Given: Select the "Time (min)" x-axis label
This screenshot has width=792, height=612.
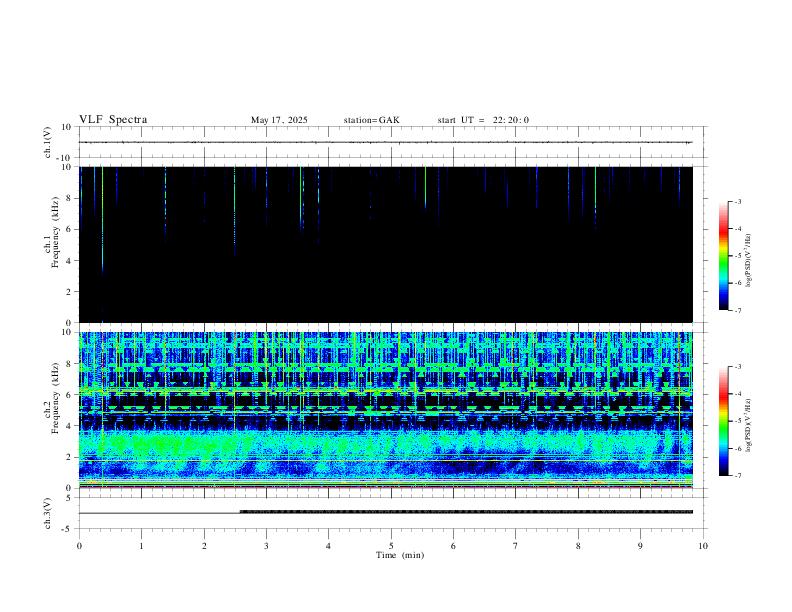Looking at the screenshot, I should [x=400, y=555].
